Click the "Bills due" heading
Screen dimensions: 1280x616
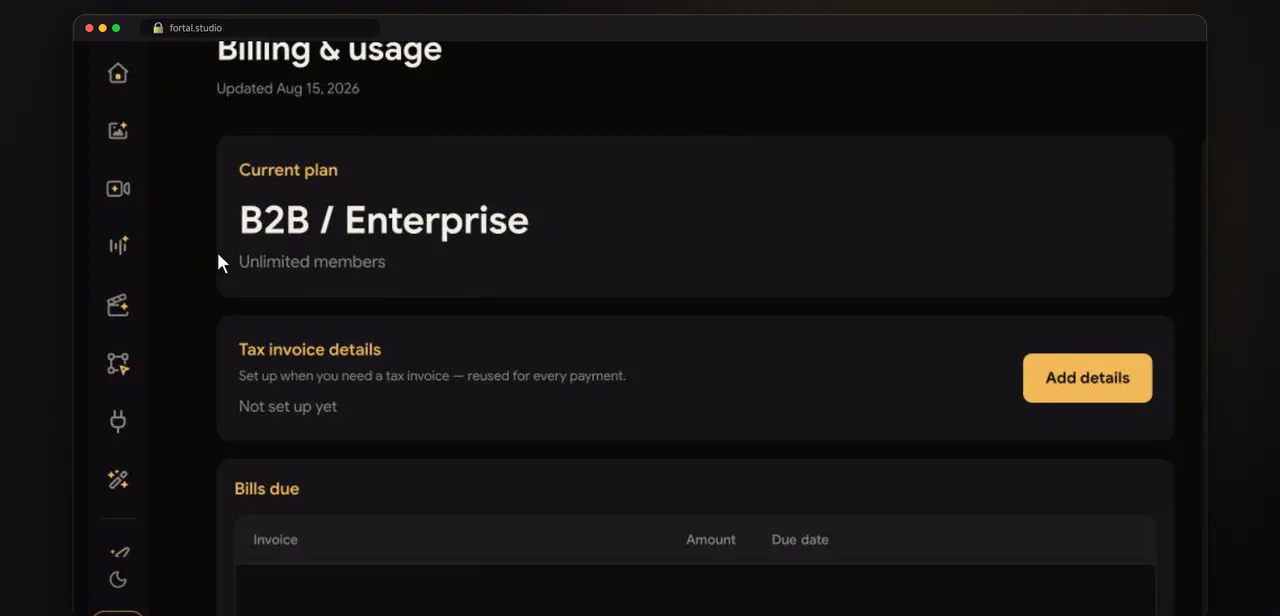(267, 489)
